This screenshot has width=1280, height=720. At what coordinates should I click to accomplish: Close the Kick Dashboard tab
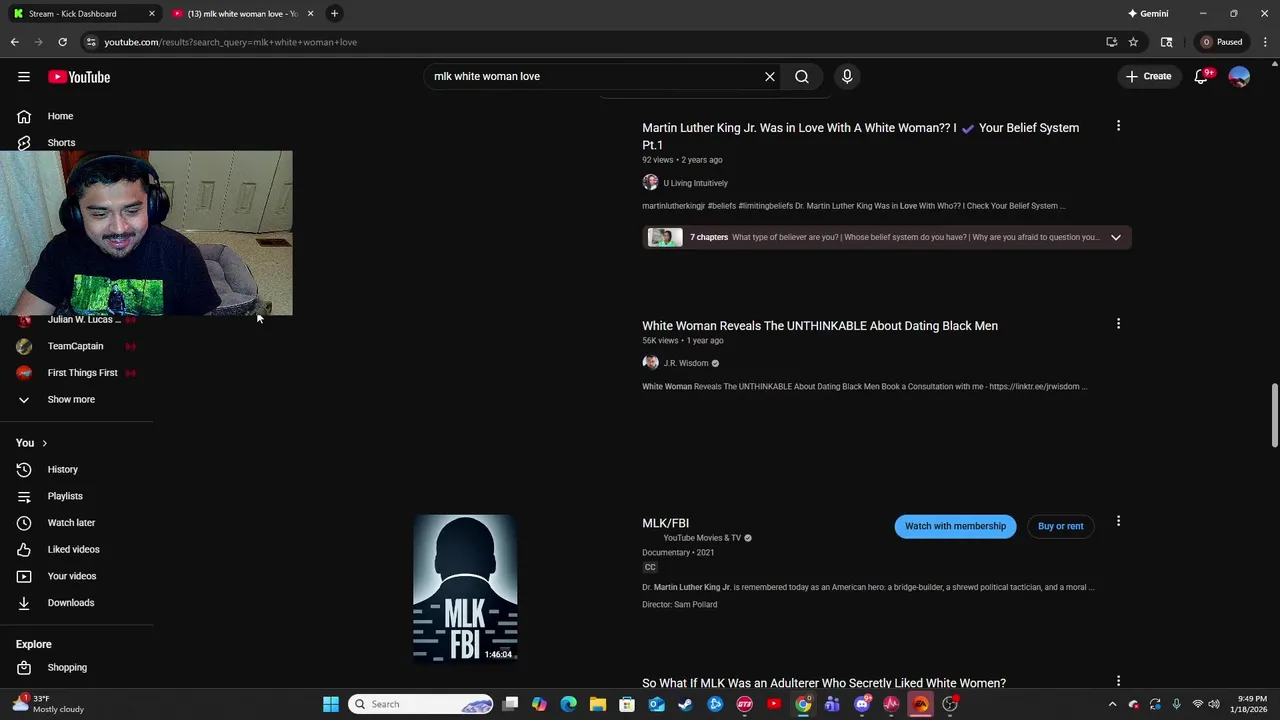152,14
